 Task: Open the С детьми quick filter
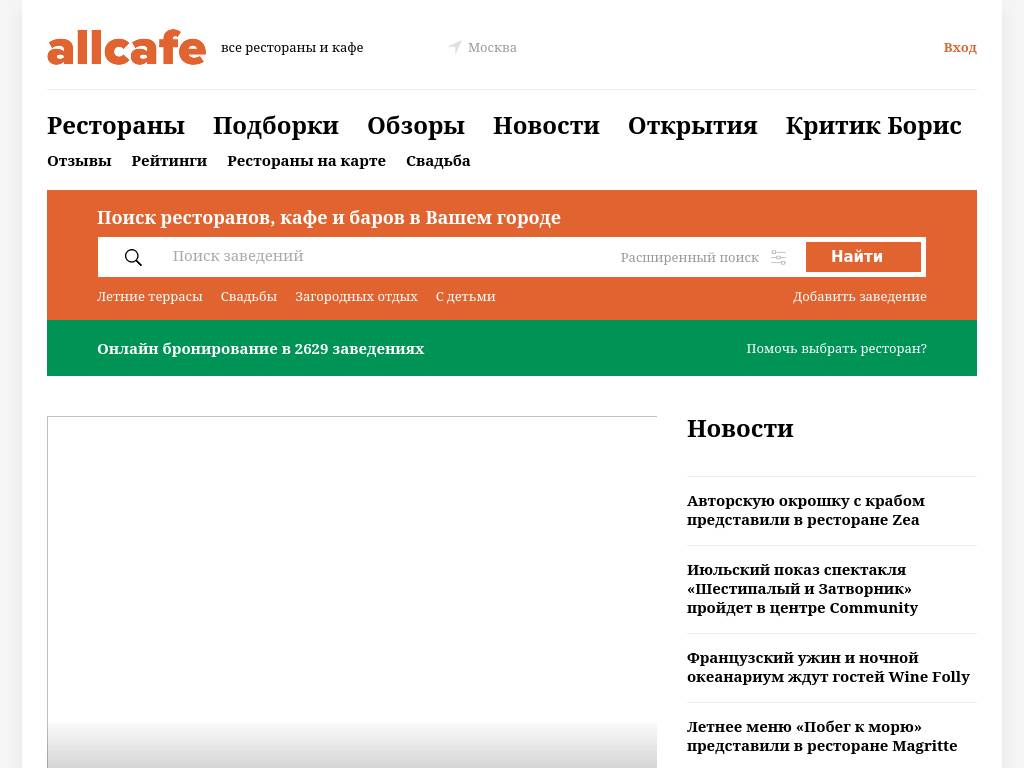click(466, 296)
